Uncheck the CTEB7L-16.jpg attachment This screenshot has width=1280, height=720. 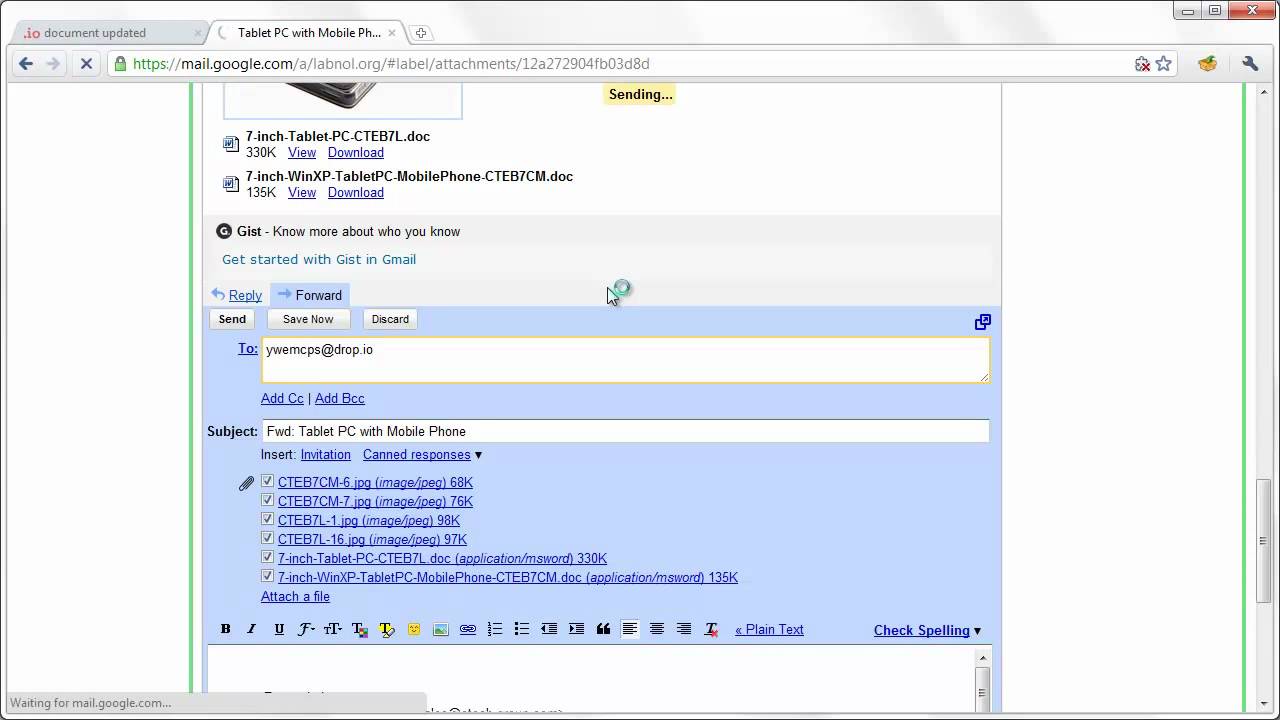267,538
